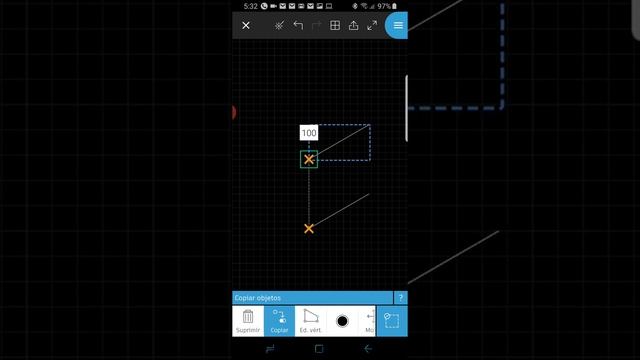Tap the Android back arrow
This screenshot has height=360, width=640.
click(368, 349)
